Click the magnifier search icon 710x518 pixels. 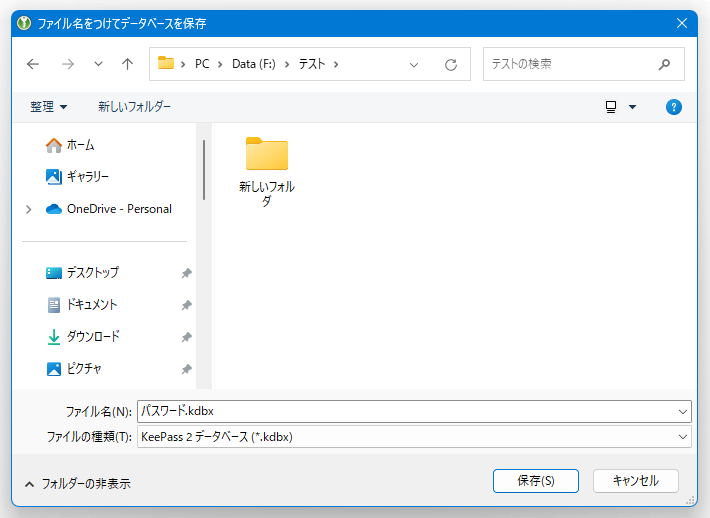pyautogui.click(x=664, y=64)
